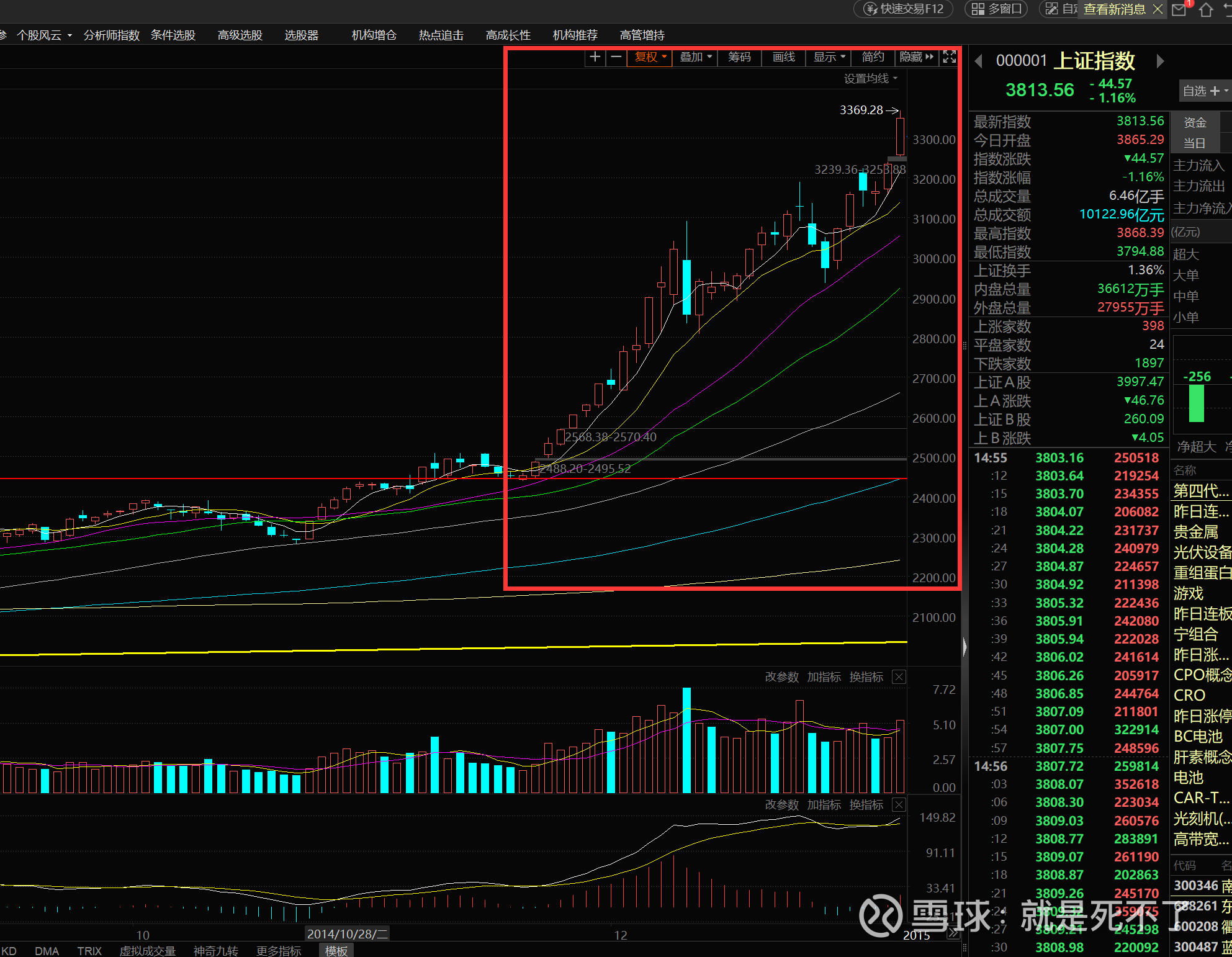
Task: Click the 快速交易F12 button
Action: pos(904,9)
